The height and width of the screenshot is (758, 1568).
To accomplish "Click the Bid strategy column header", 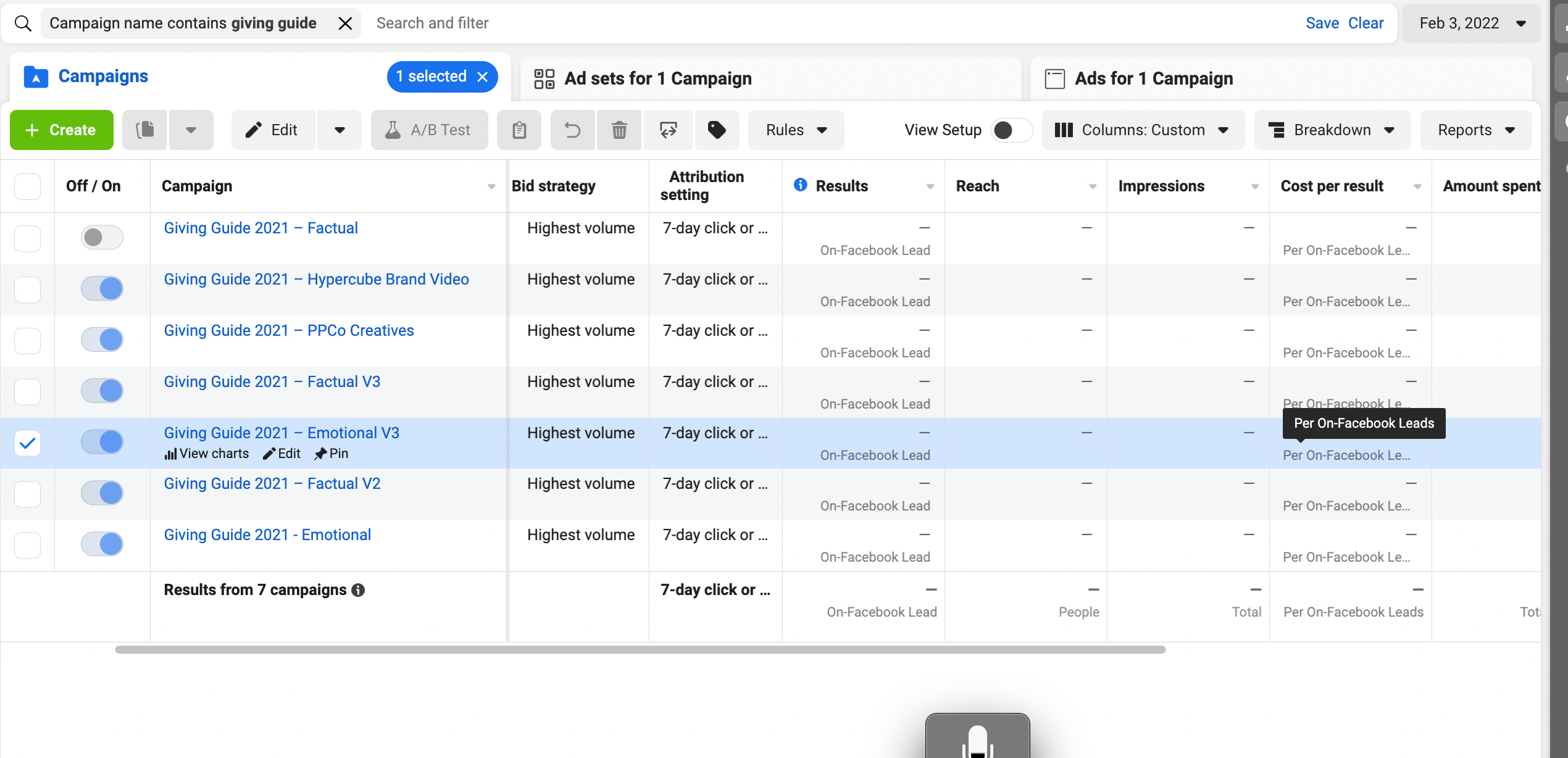I will (554, 186).
